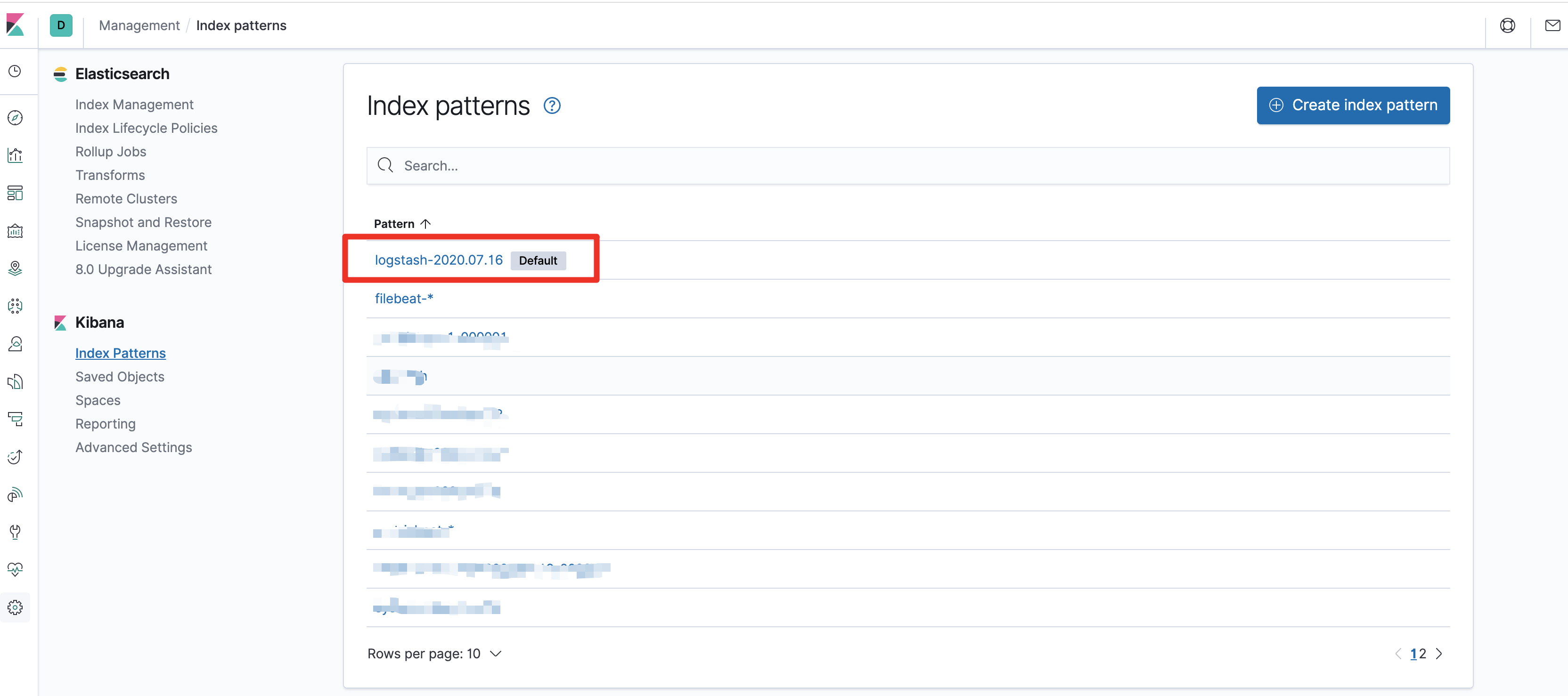Open Index Lifecycle Policies menu item
This screenshot has height=696, width=1568.
pos(146,129)
